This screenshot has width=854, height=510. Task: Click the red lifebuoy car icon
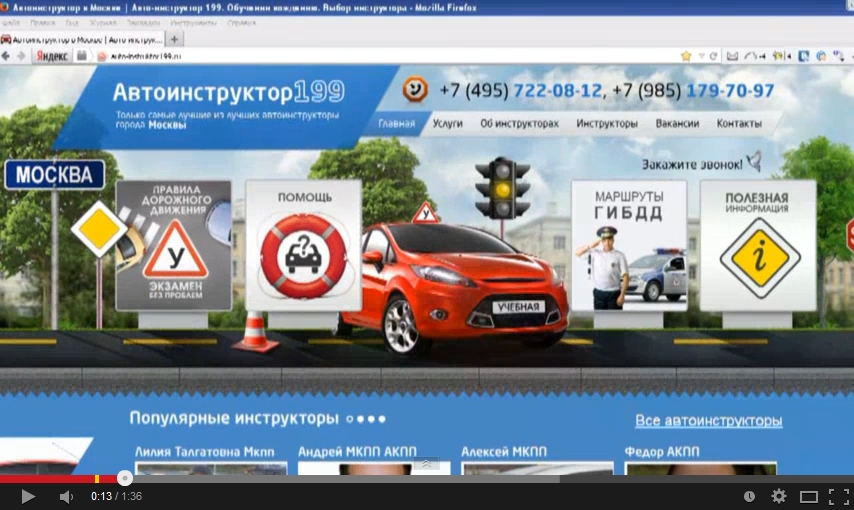(303, 256)
